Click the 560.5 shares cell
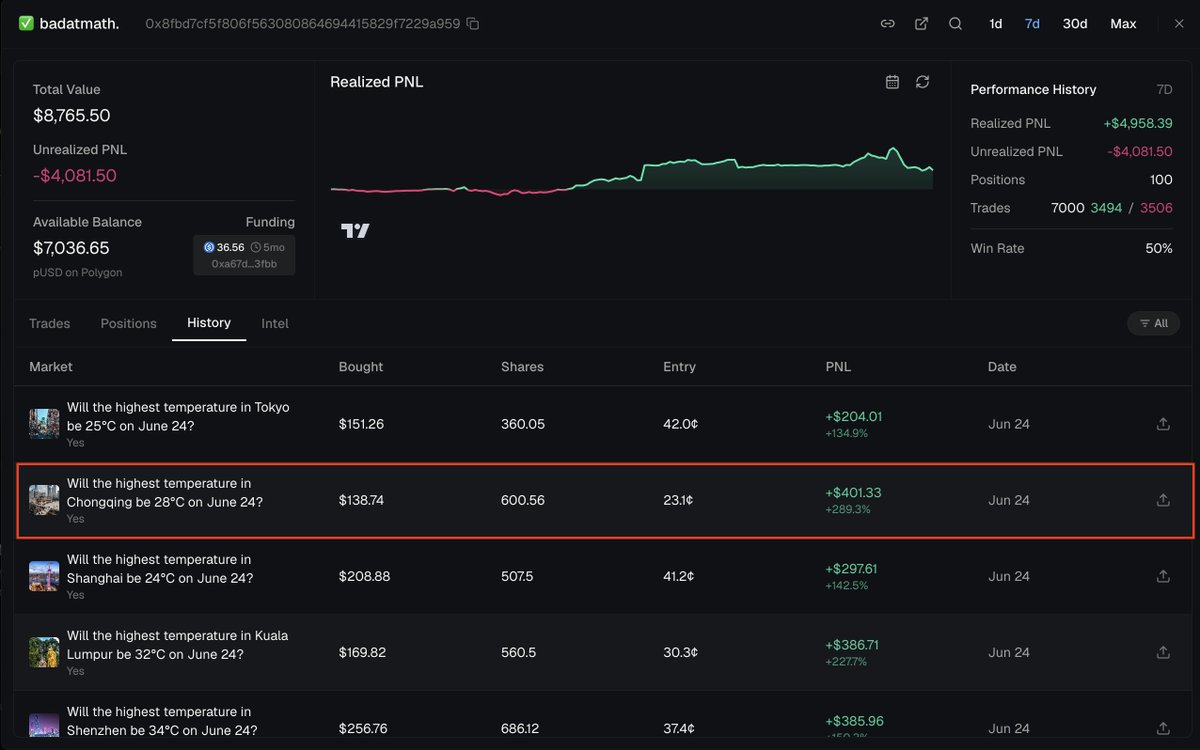This screenshot has height=750, width=1200. click(x=518, y=652)
